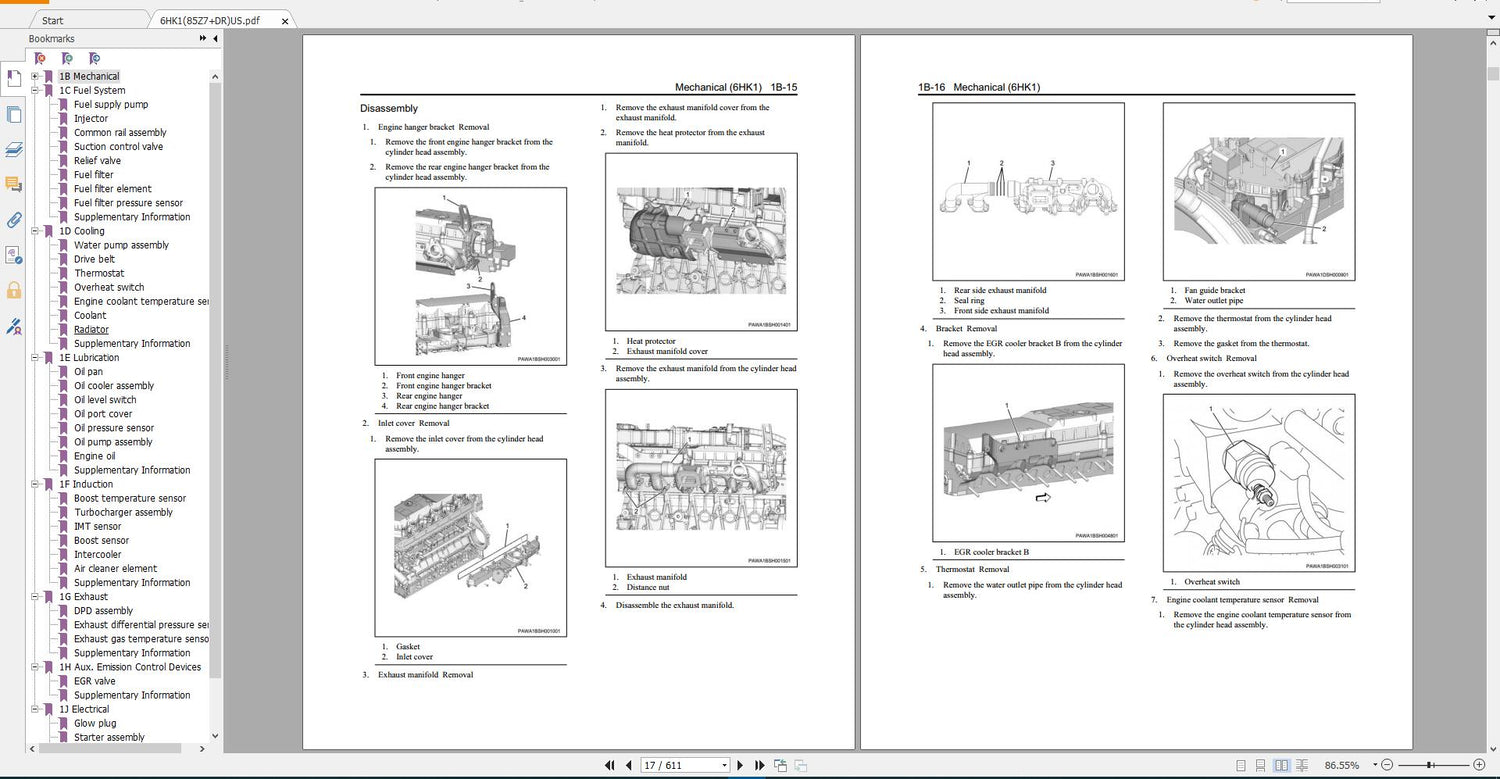1500x779 pixels.
Task: Toggle facing two-page view mode
Action: (x=1282, y=765)
